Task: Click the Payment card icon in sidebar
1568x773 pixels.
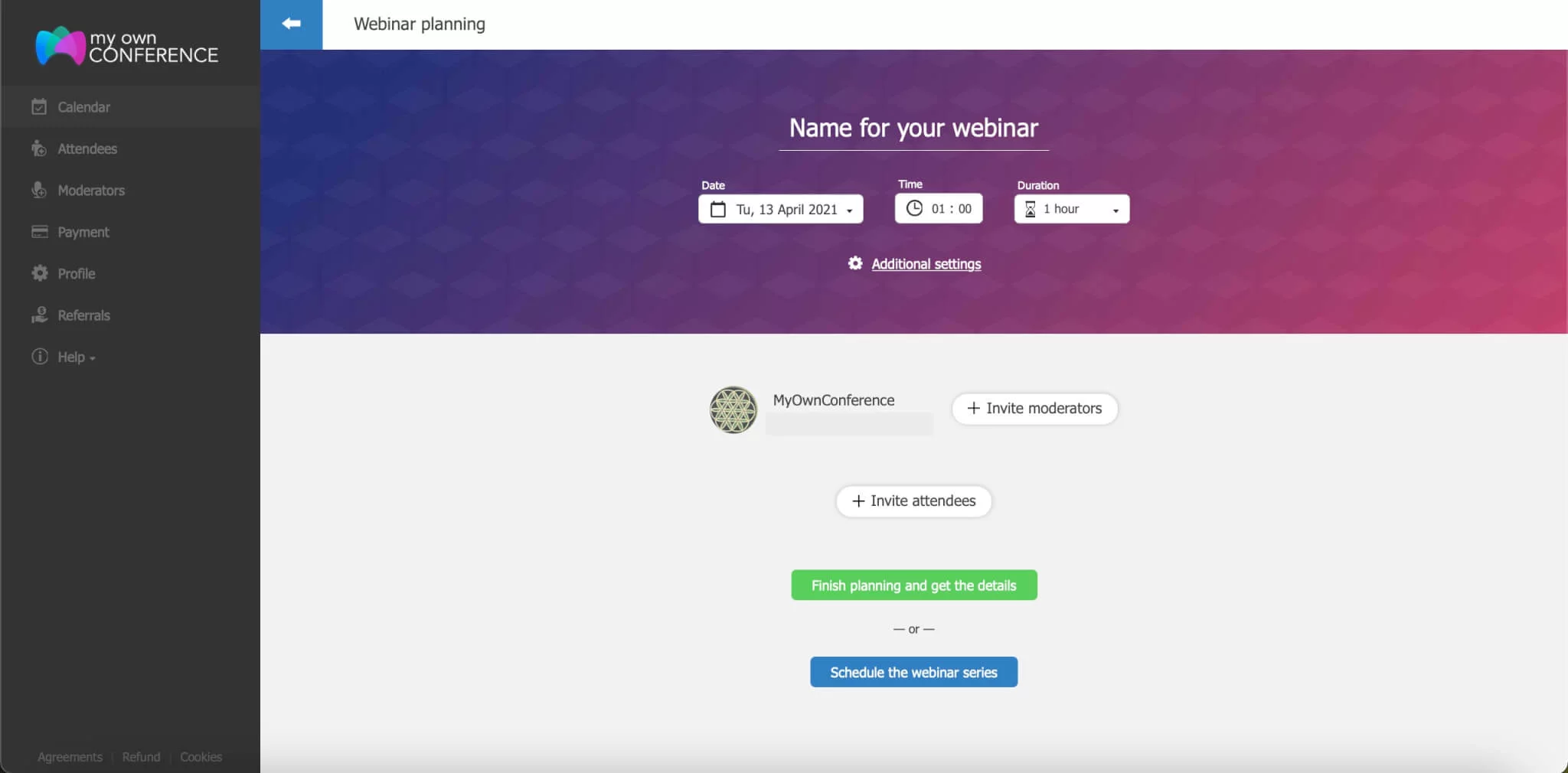Action: 39,231
